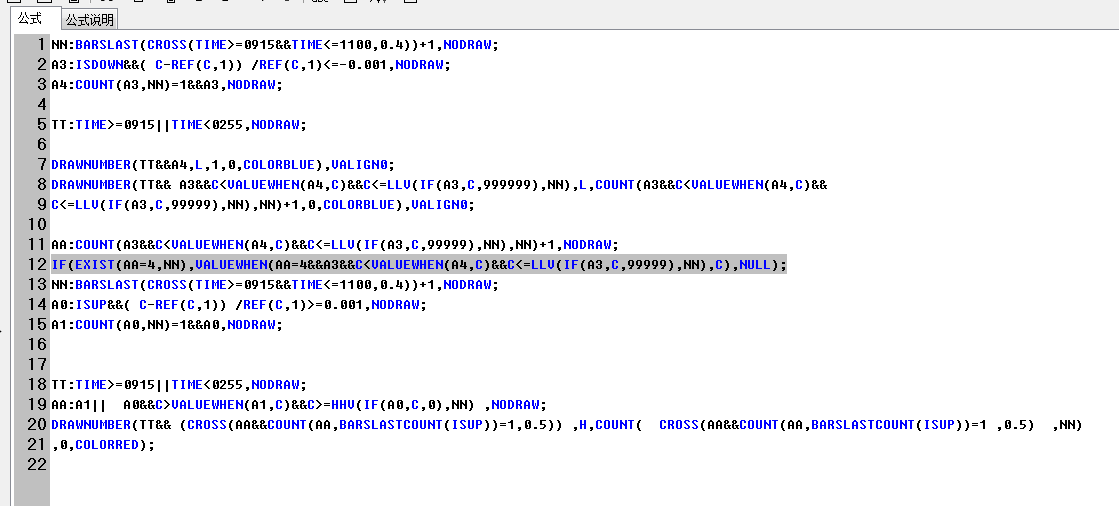Switch to the 公式说明 tab
Image resolution: width=1119 pixels, height=506 pixels.
(90, 19)
